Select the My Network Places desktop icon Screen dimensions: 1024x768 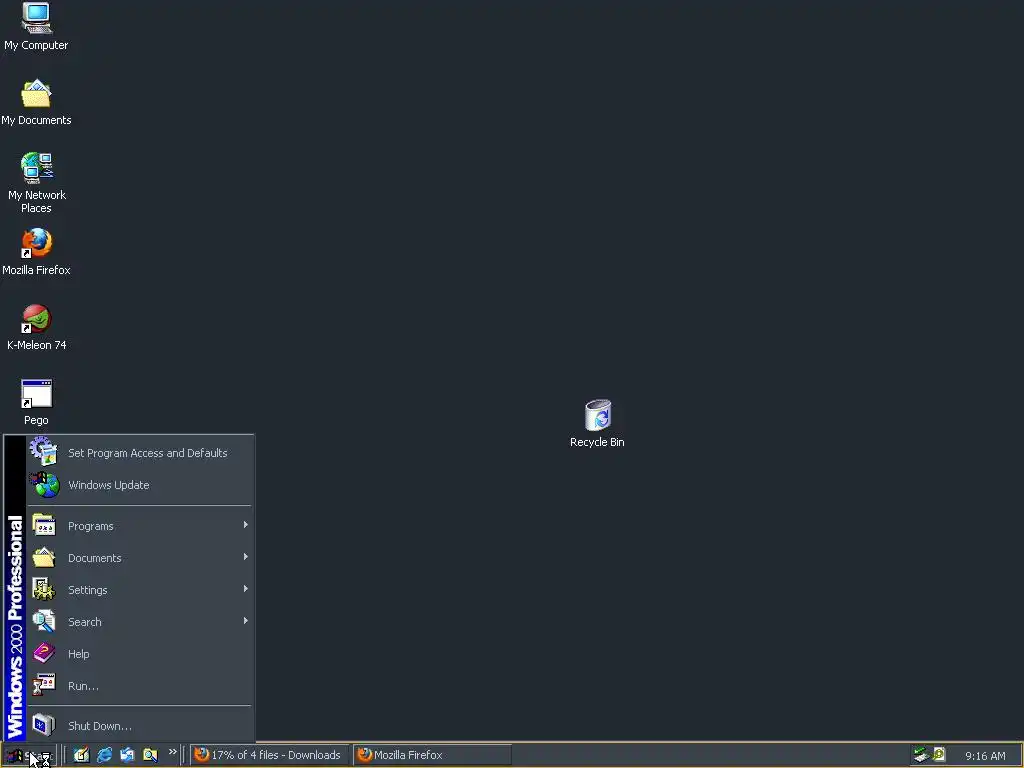(36, 183)
